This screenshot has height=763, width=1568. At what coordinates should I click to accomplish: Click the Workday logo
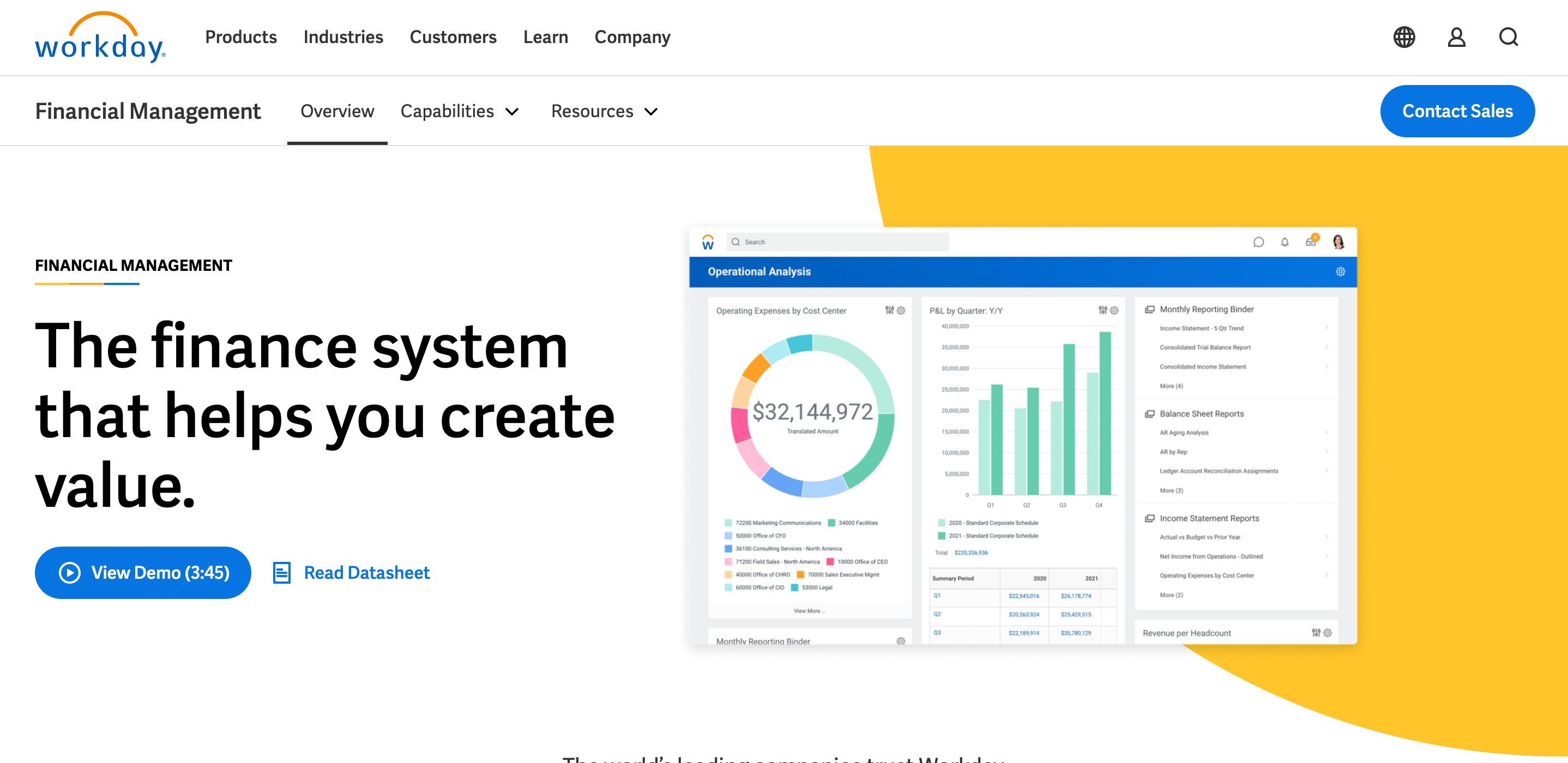click(100, 37)
